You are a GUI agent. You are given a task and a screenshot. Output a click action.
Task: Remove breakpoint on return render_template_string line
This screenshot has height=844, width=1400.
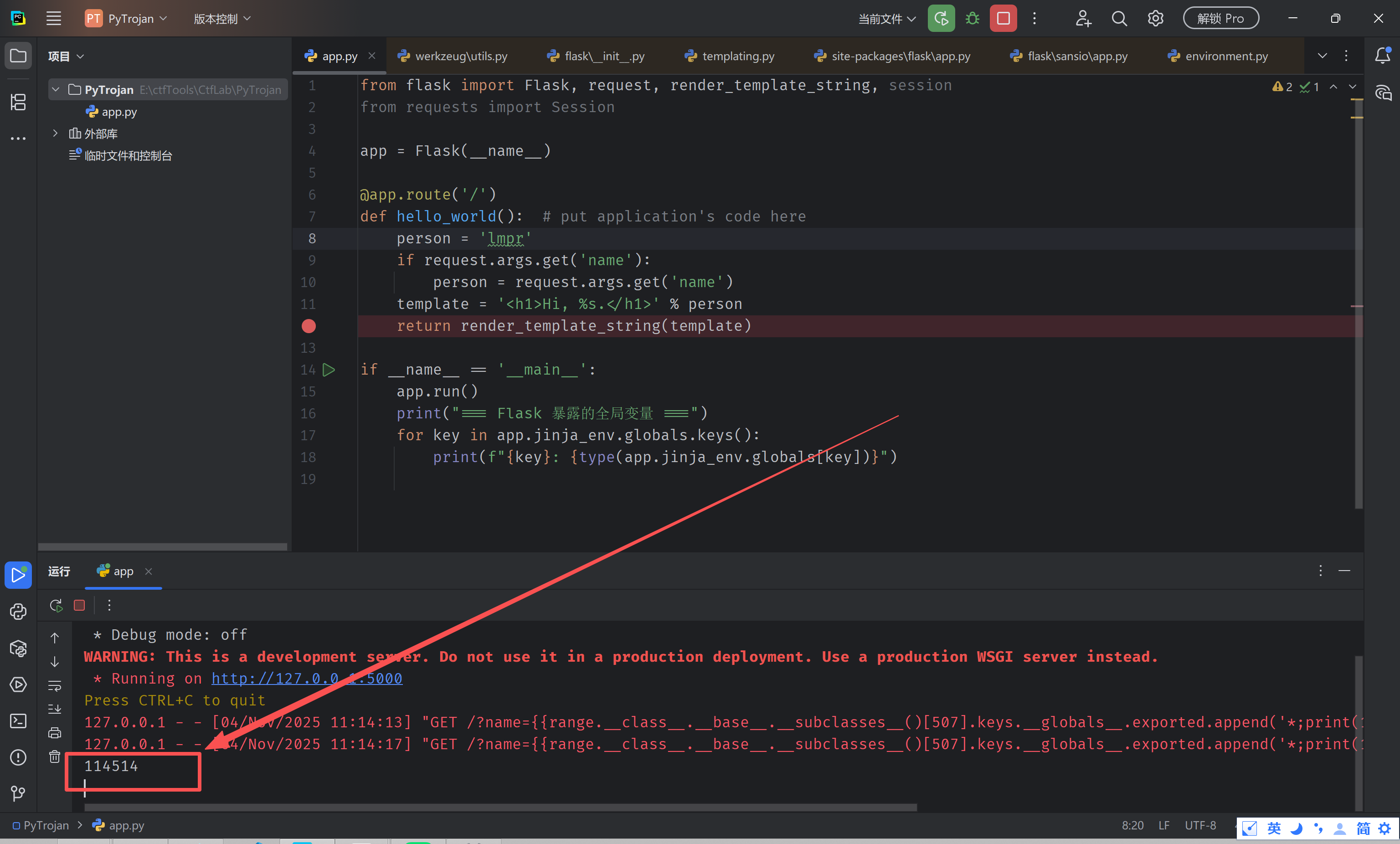309,326
